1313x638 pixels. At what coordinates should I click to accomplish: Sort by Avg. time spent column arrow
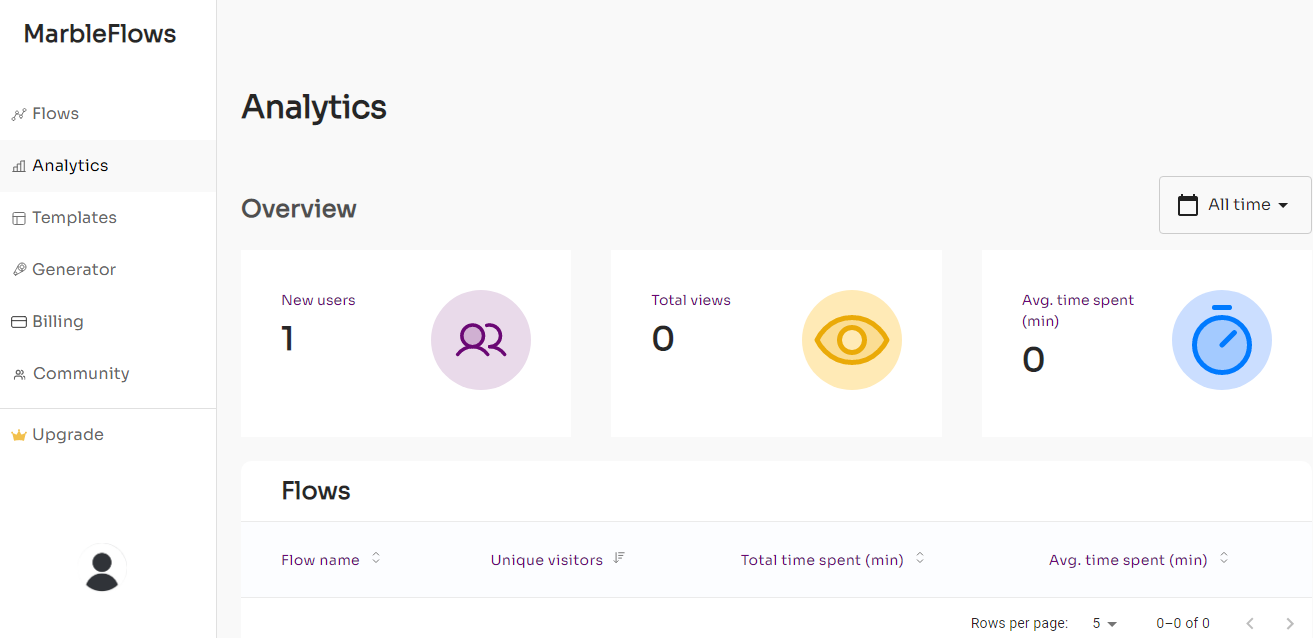coord(1224,558)
